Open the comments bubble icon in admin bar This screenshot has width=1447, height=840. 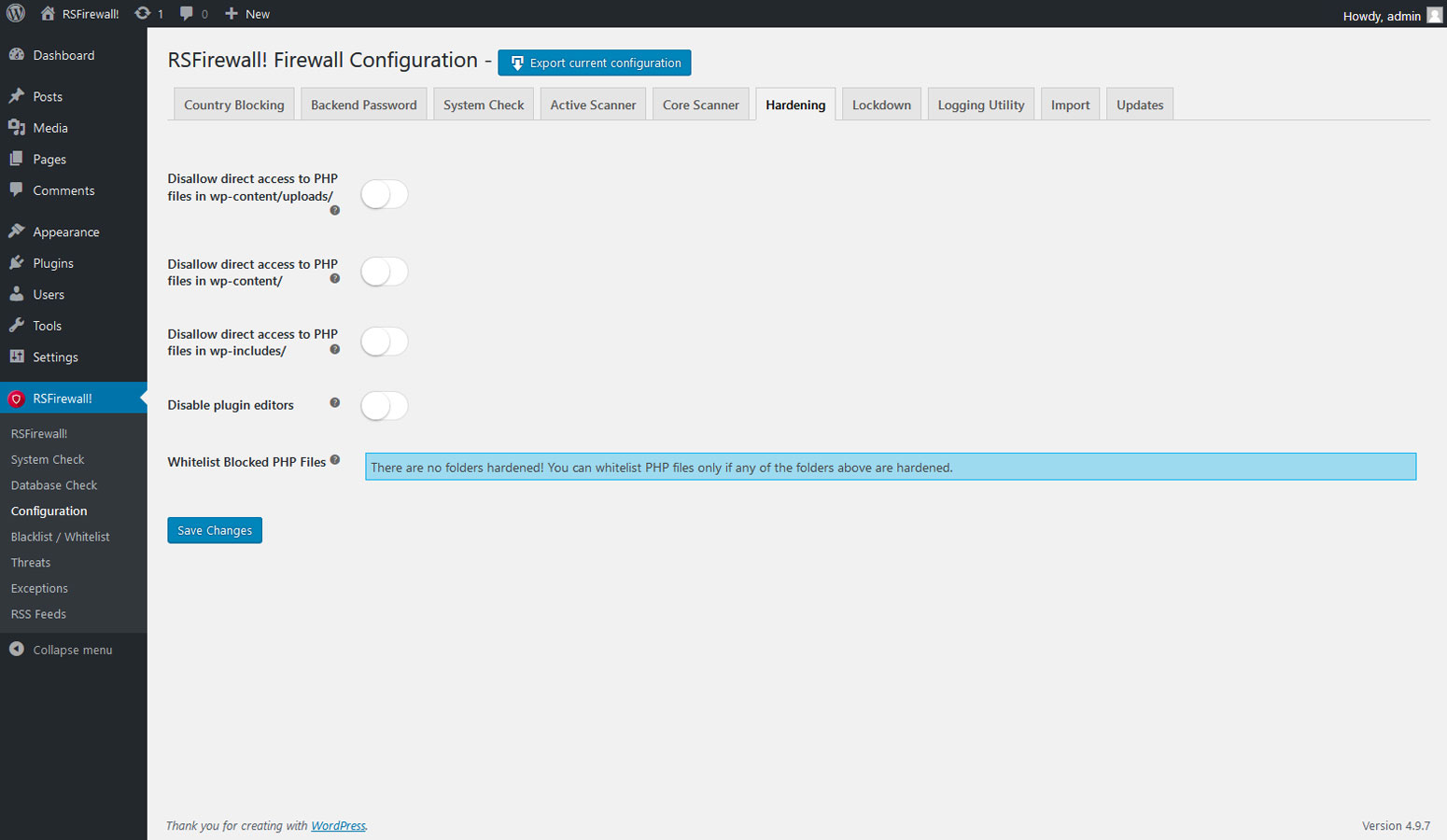click(x=187, y=13)
